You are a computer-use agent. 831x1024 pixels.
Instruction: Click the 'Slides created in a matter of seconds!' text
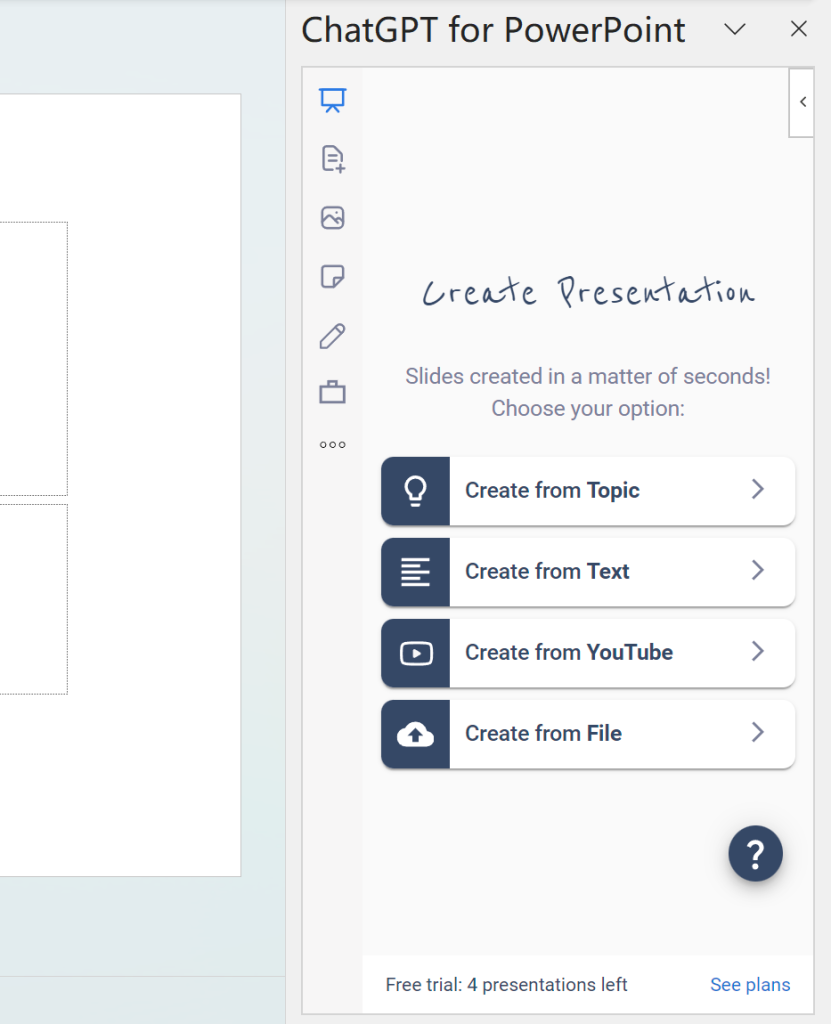[x=588, y=376]
